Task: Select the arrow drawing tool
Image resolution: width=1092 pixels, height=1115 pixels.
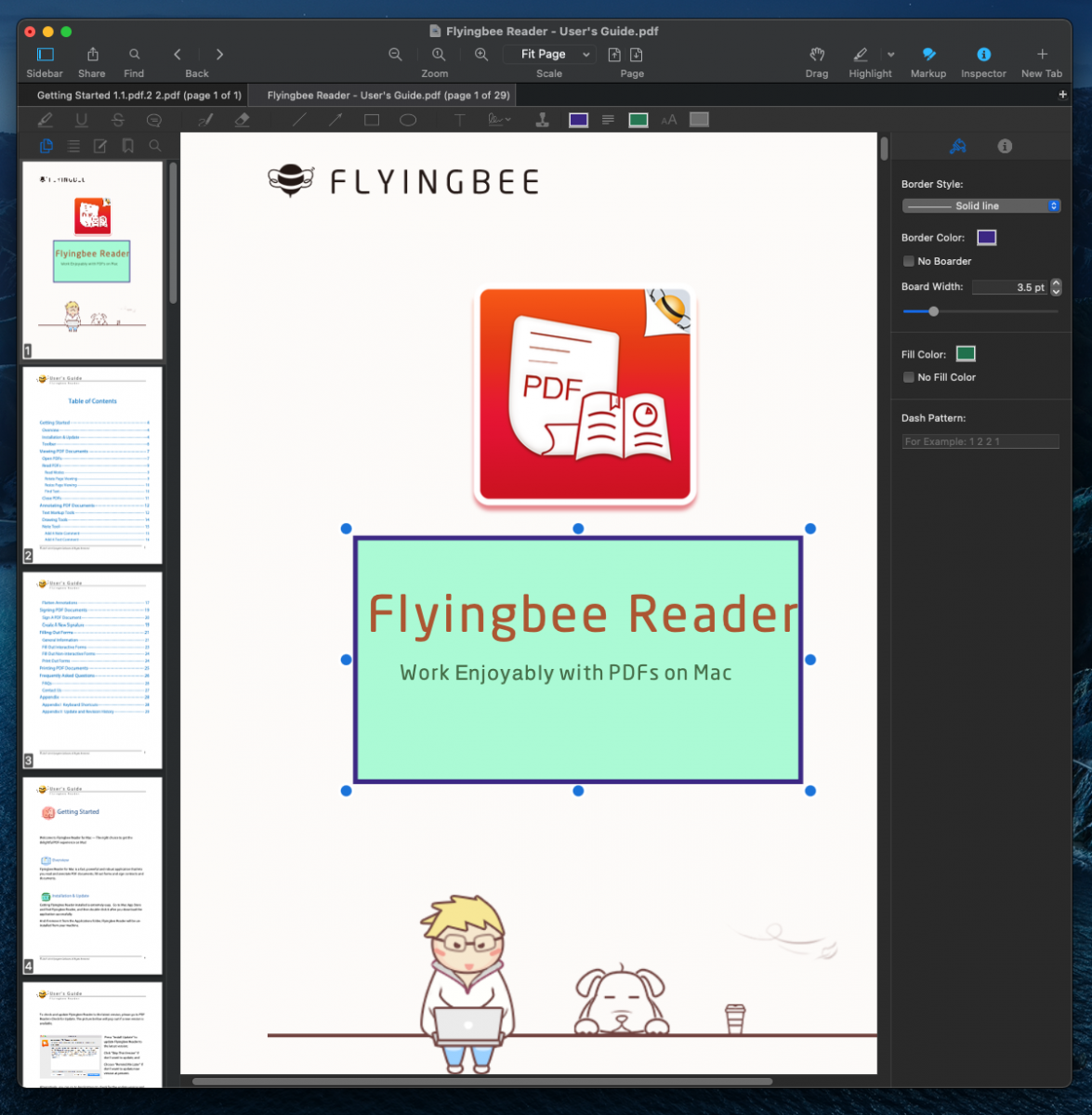Action: 335,120
